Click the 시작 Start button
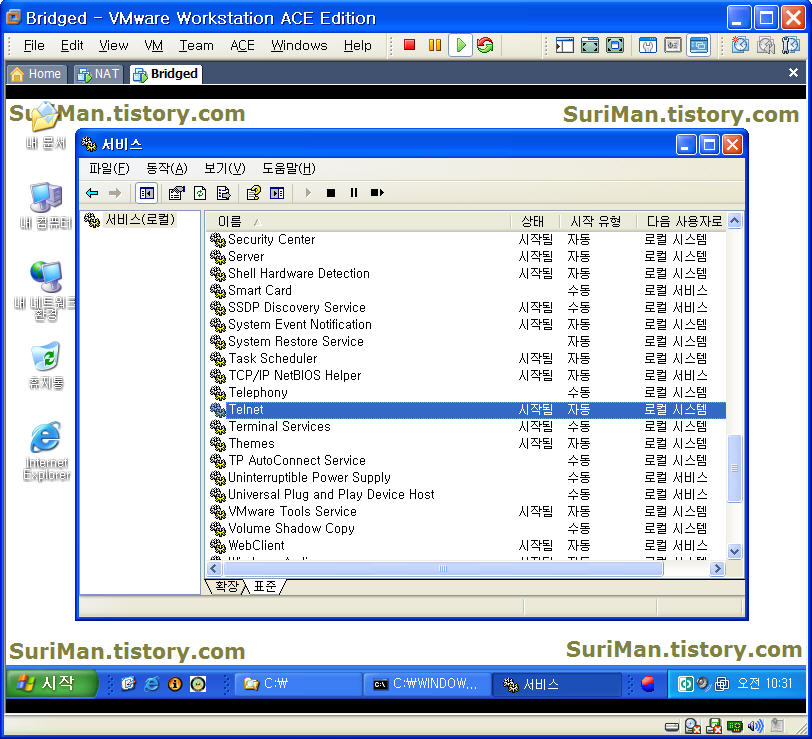The image size is (812, 739). [51, 684]
